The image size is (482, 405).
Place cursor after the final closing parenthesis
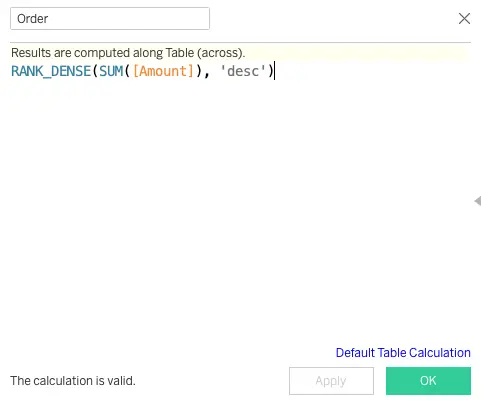(x=274, y=71)
